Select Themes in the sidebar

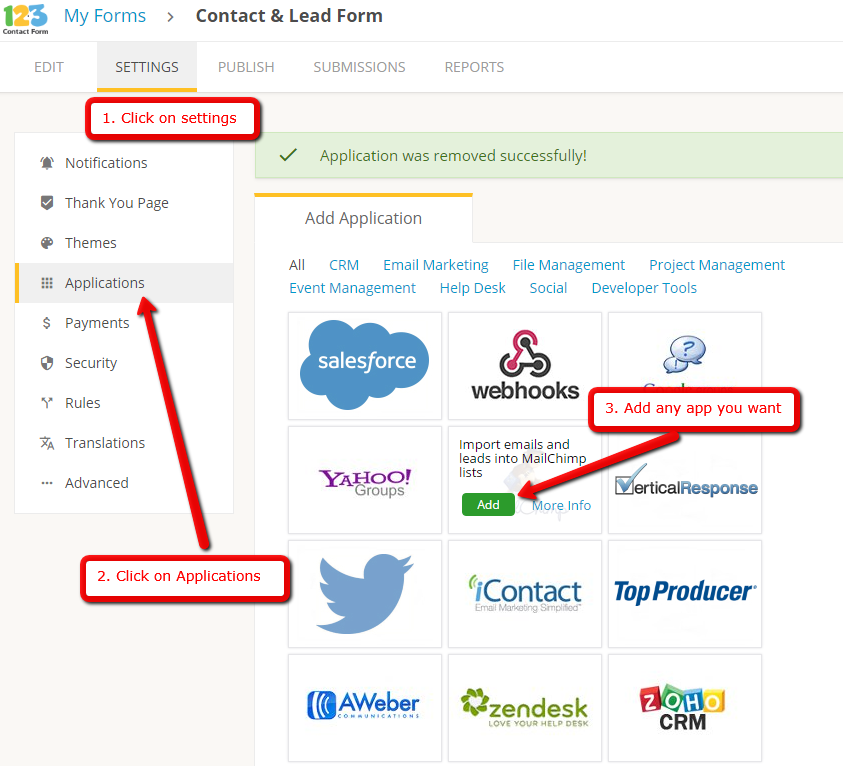[124, 243]
